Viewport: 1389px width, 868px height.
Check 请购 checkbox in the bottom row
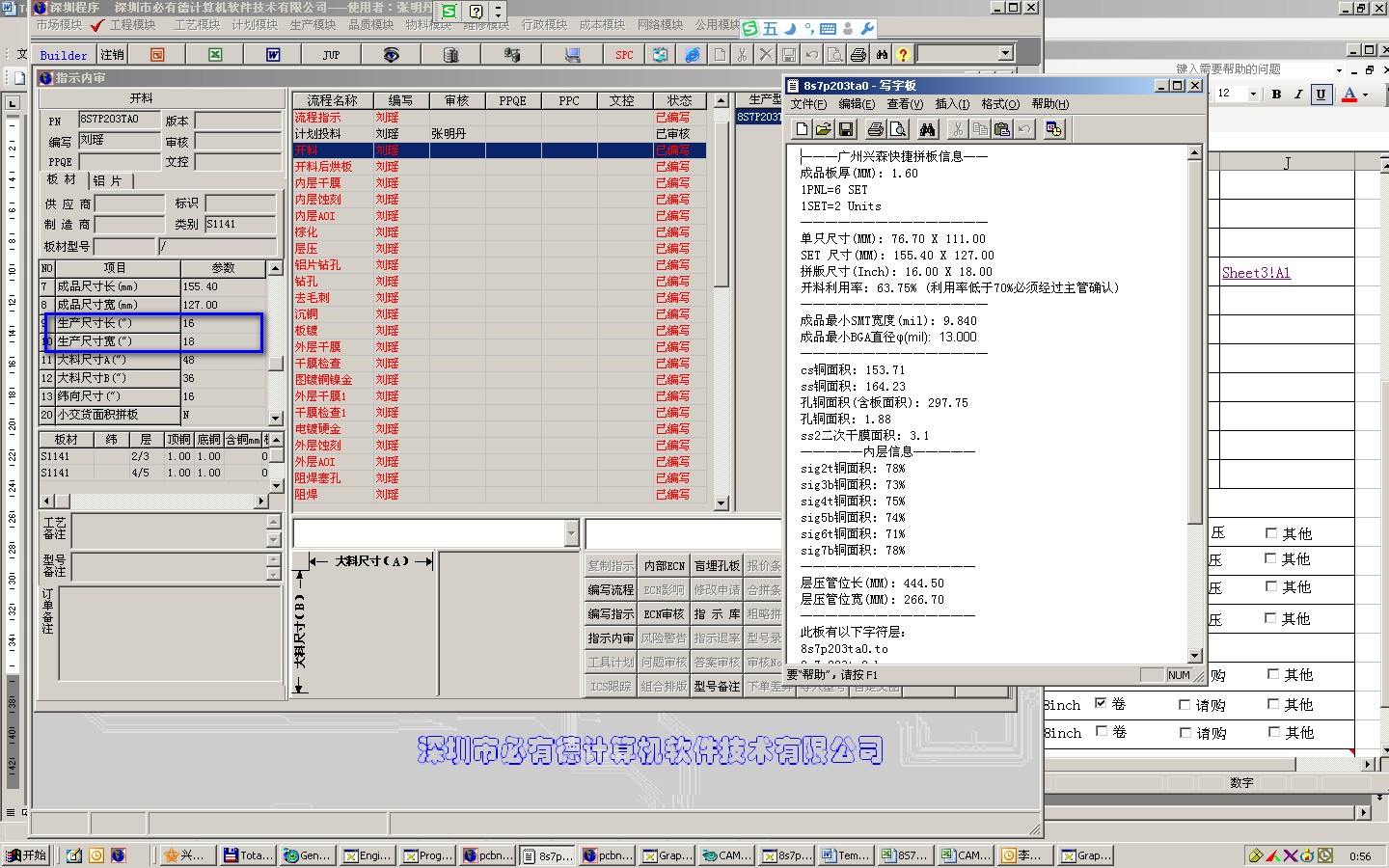pyautogui.click(x=1185, y=733)
